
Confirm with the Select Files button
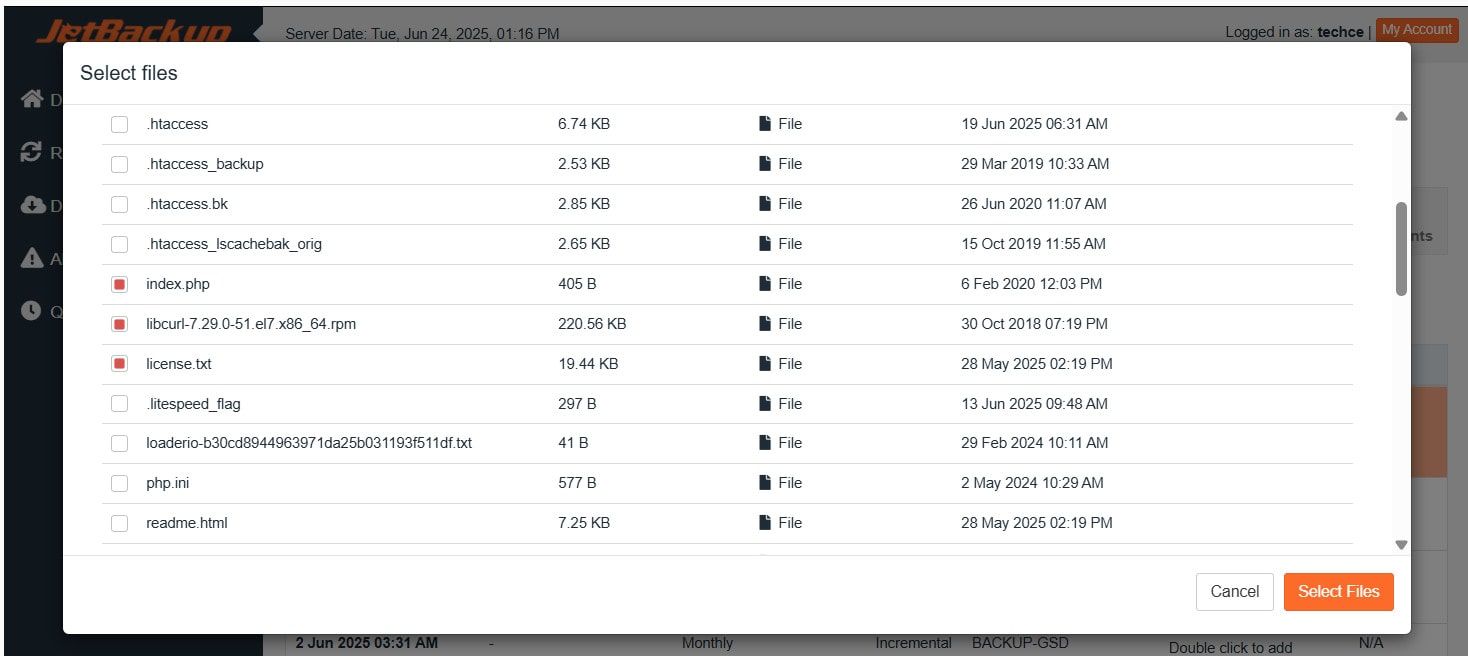(x=1338, y=591)
